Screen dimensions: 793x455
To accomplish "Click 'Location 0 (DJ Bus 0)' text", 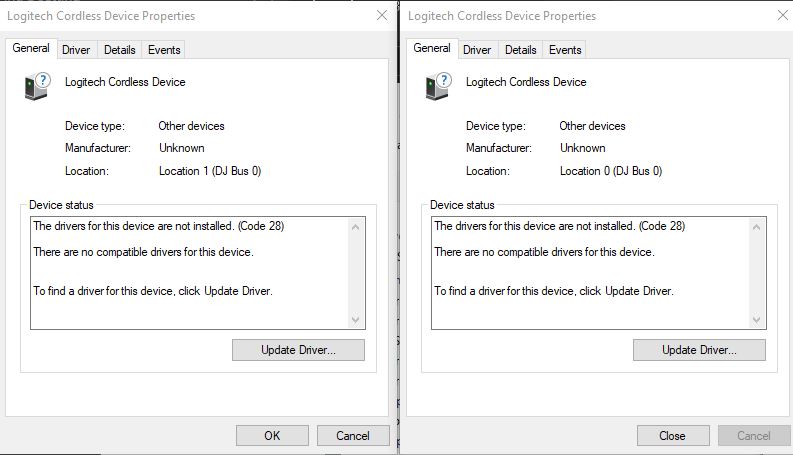I will 611,171.
